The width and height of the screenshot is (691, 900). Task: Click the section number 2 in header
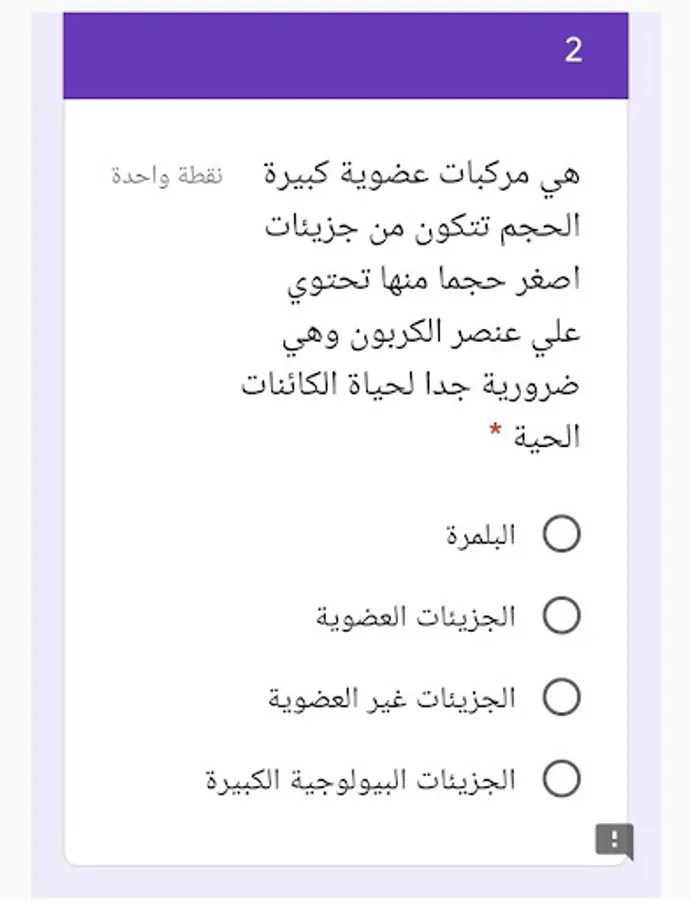tap(573, 51)
